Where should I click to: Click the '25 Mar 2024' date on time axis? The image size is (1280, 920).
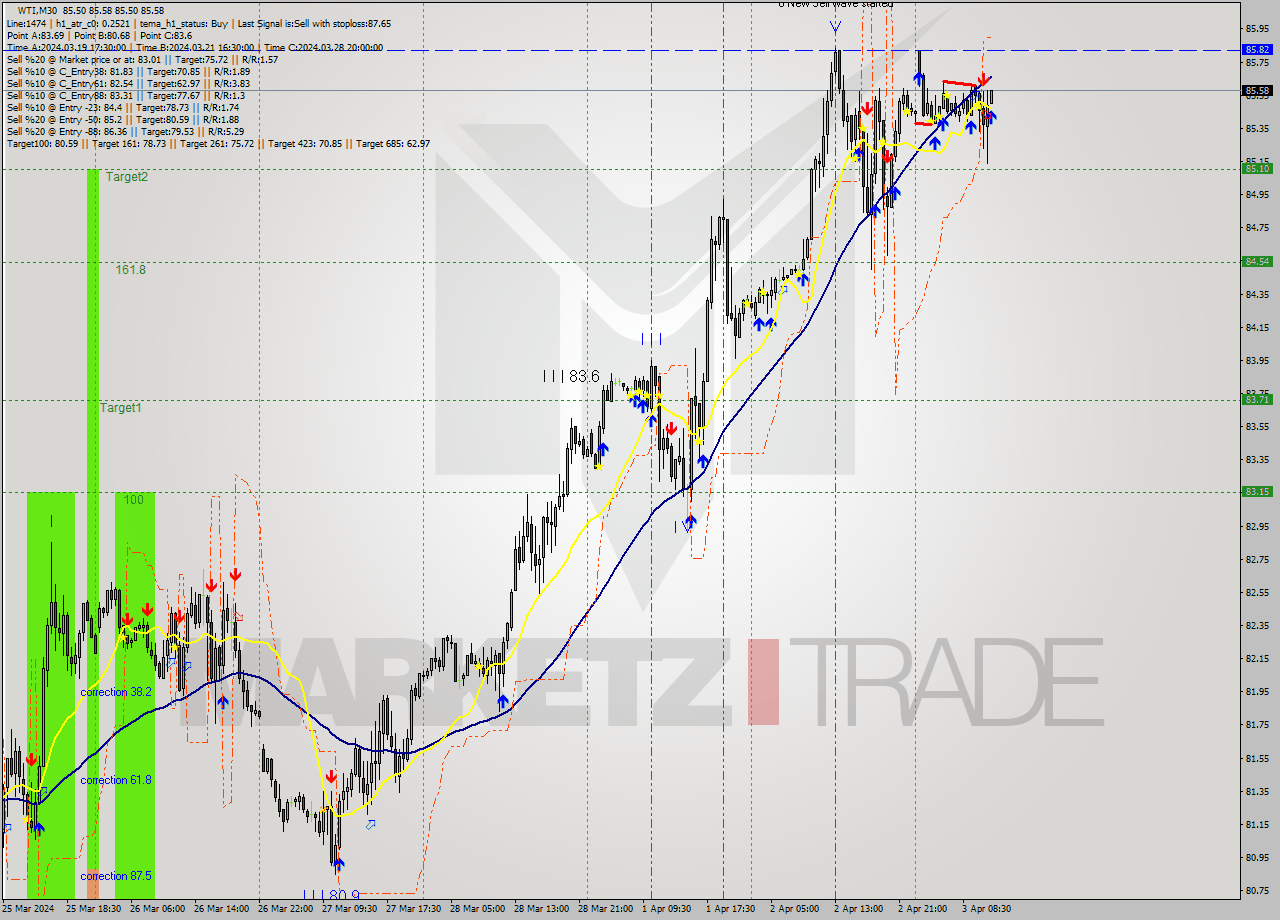click(x=28, y=909)
